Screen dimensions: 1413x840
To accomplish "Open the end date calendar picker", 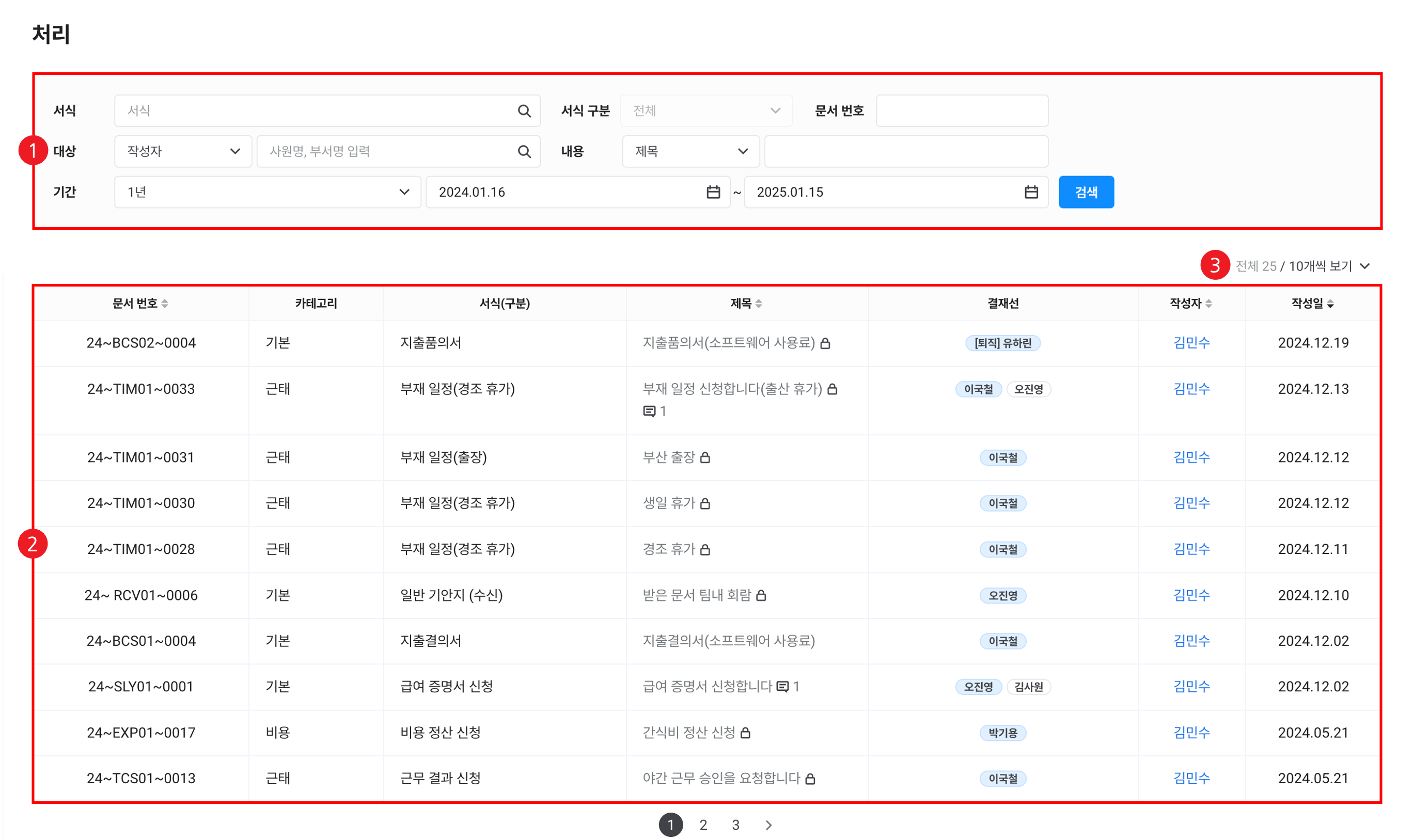I will pyautogui.click(x=1031, y=193).
